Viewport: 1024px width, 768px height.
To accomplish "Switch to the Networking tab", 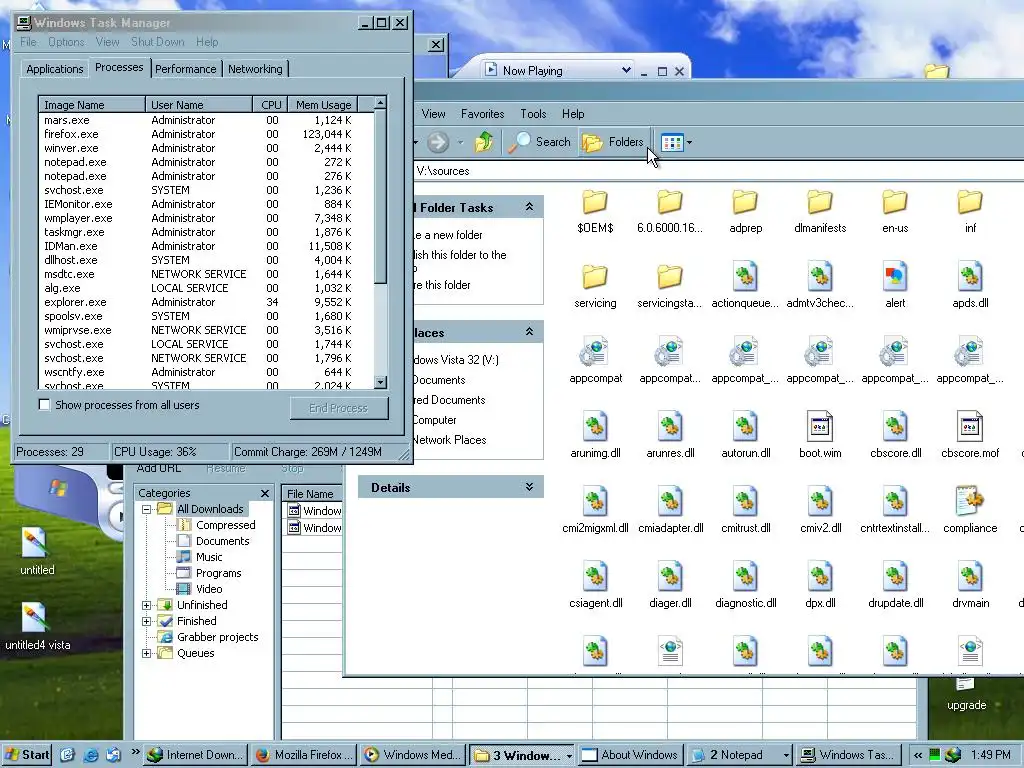I will click(x=255, y=69).
